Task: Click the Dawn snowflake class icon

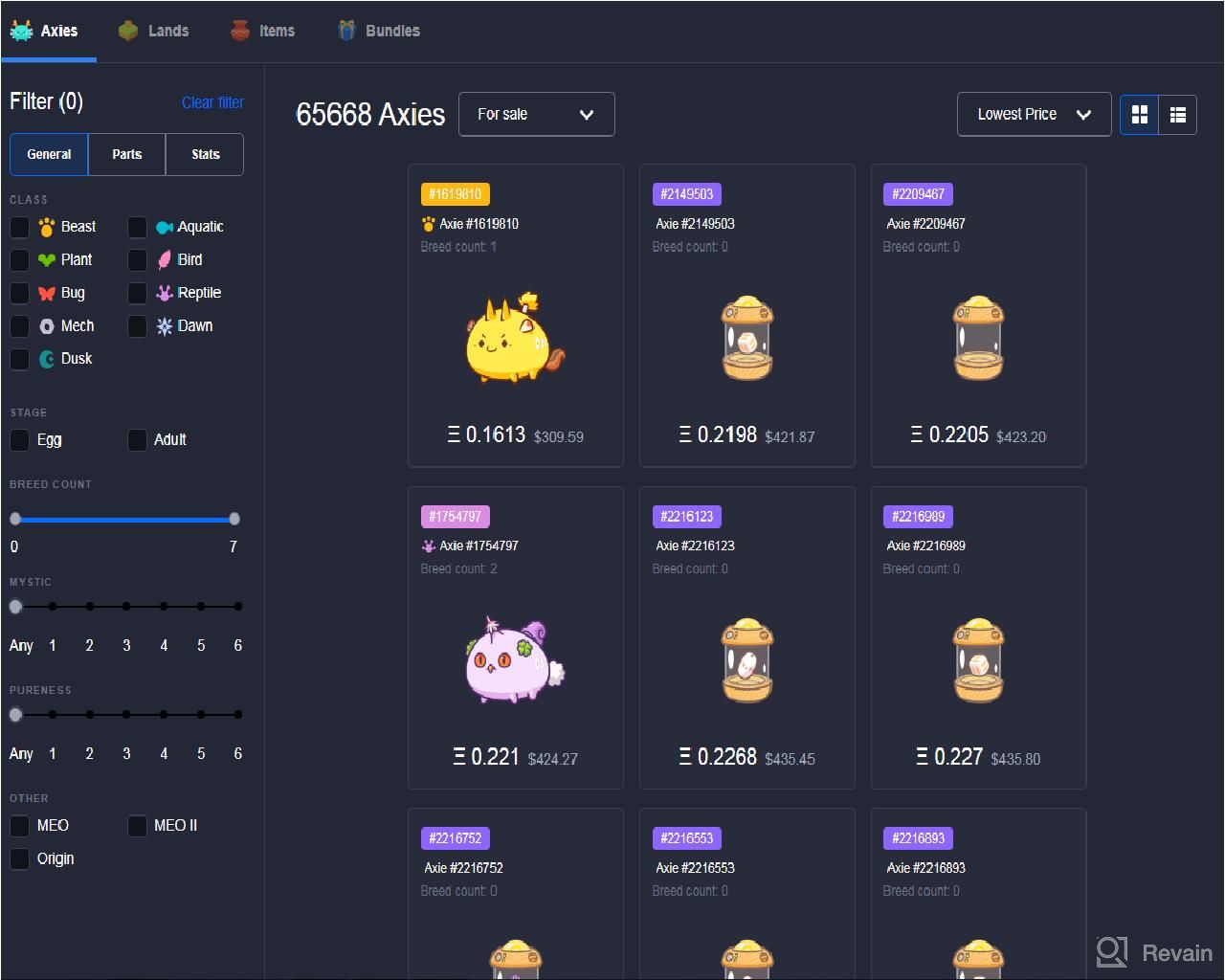Action: [x=165, y=326]
